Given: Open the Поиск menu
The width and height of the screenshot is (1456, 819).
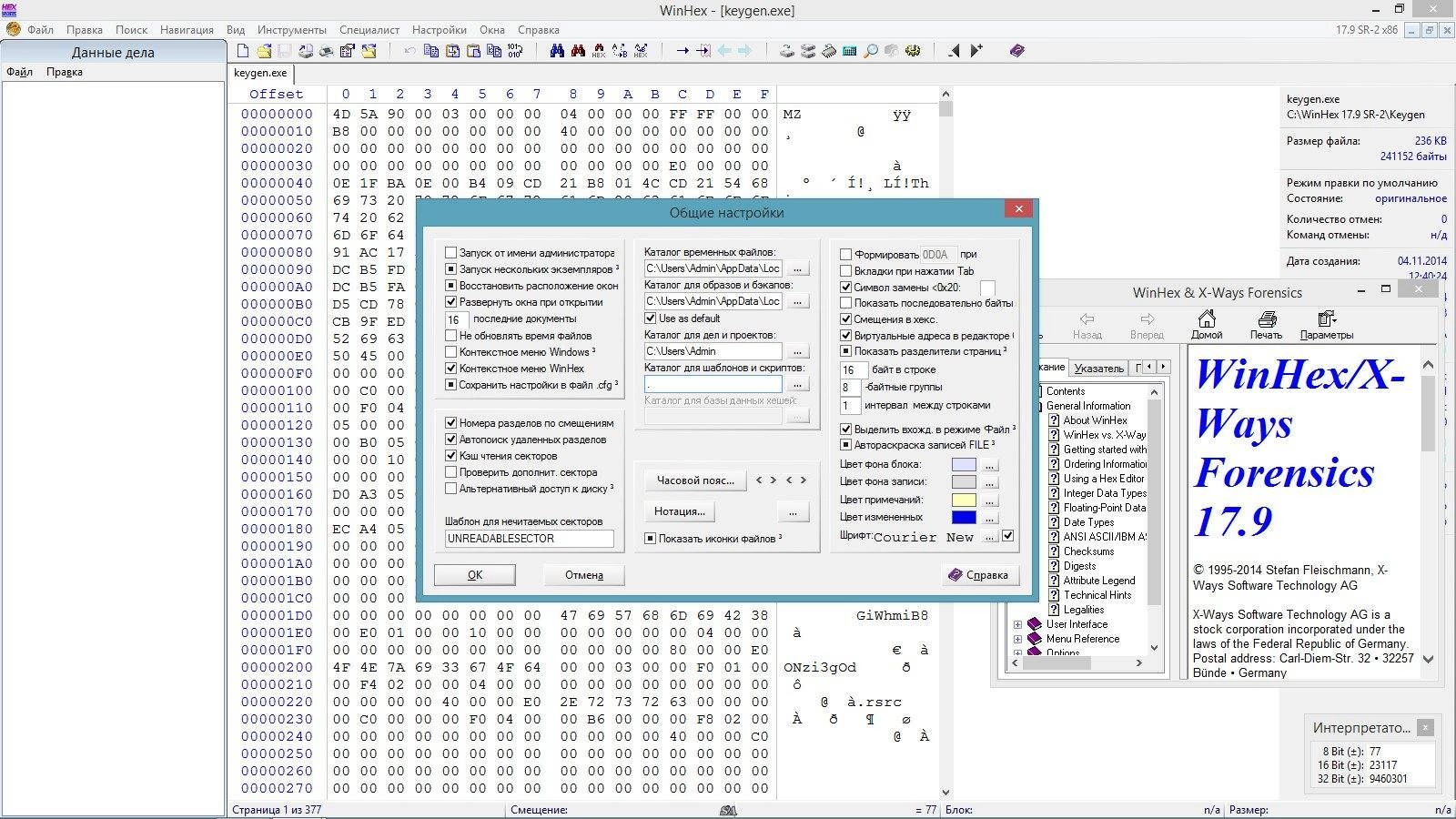Looking at the screenshot, I should 132,30.
